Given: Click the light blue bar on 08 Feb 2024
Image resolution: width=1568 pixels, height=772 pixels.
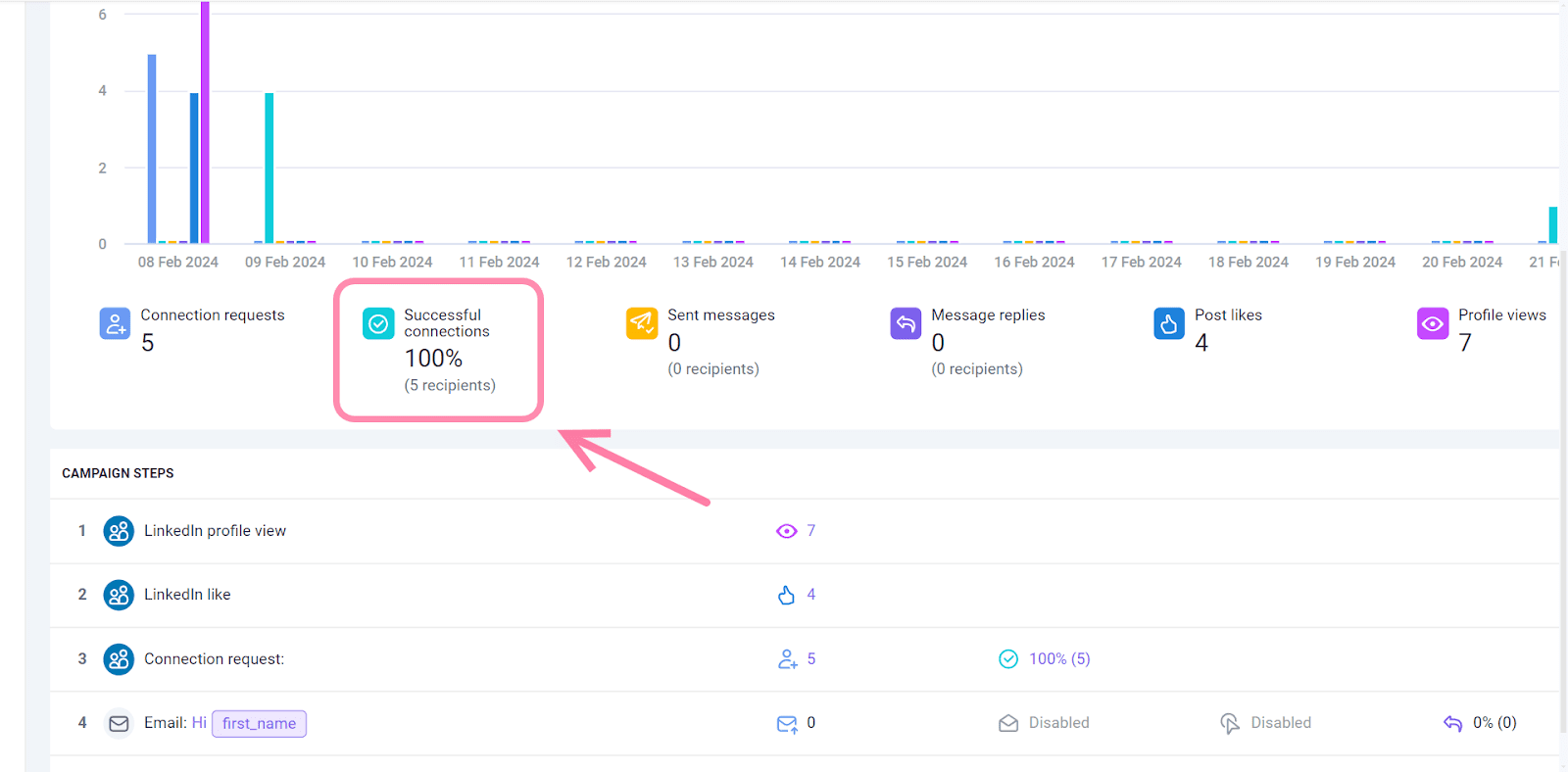Looking at the screenshot, I should point(152,148).
